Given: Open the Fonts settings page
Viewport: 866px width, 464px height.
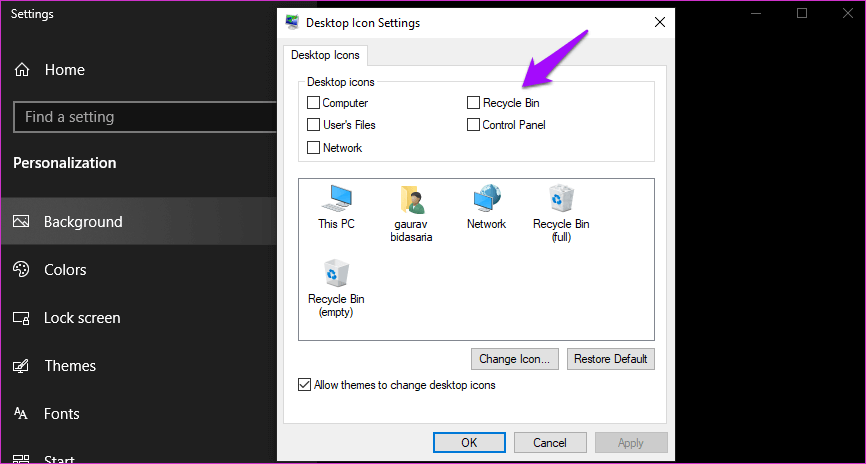Looking at the screenshot, I should pyautogui.click(x=139, y=414).
